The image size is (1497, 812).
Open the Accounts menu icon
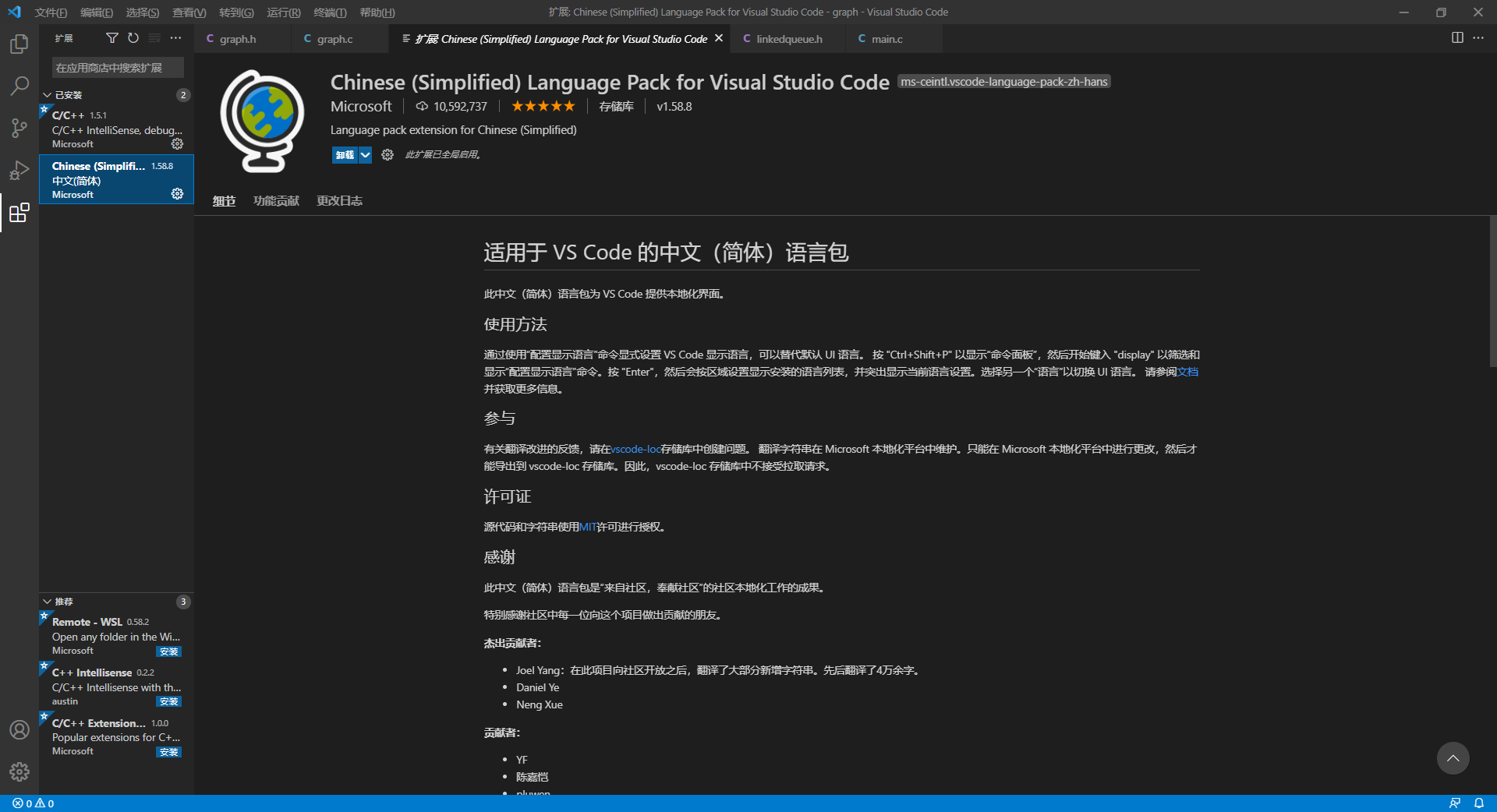[x=19, y=729]
